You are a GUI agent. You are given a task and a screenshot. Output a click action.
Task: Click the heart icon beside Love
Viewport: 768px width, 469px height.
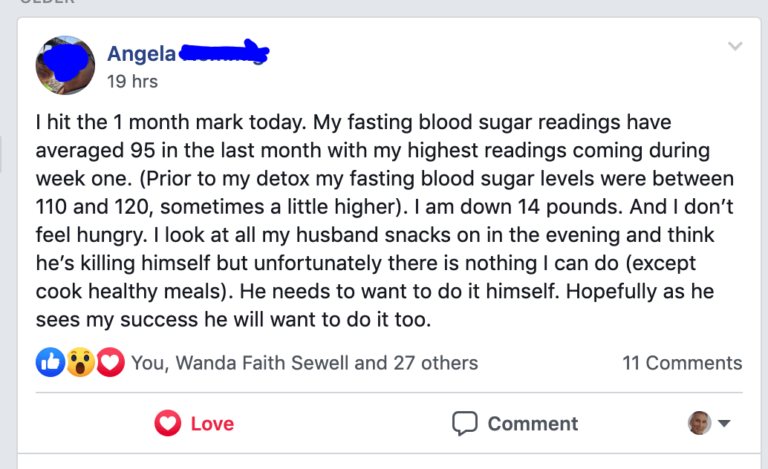pyautogui.click(x=168, y=423)
